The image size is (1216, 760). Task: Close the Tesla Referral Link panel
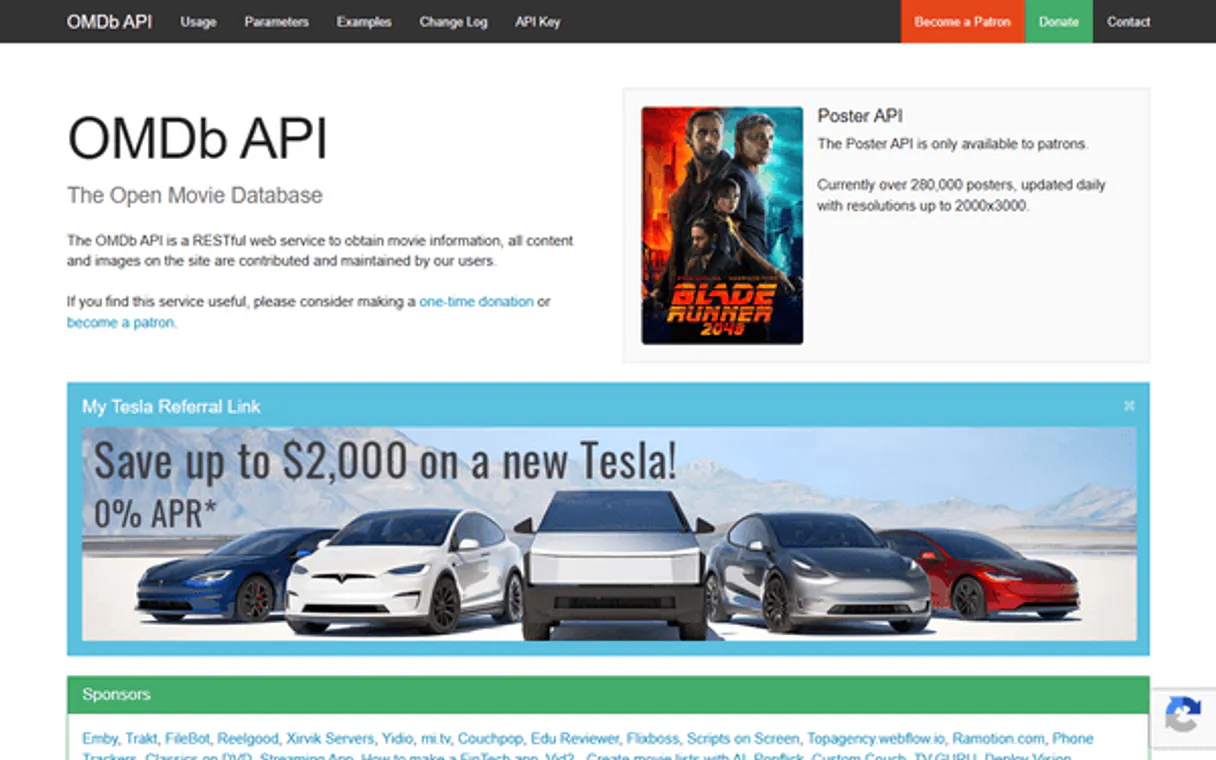[1129, 406]
